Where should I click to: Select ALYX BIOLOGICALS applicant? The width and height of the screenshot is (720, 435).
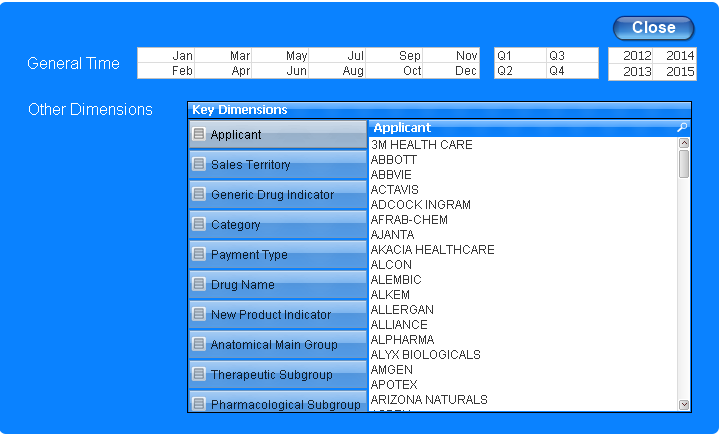523,355
